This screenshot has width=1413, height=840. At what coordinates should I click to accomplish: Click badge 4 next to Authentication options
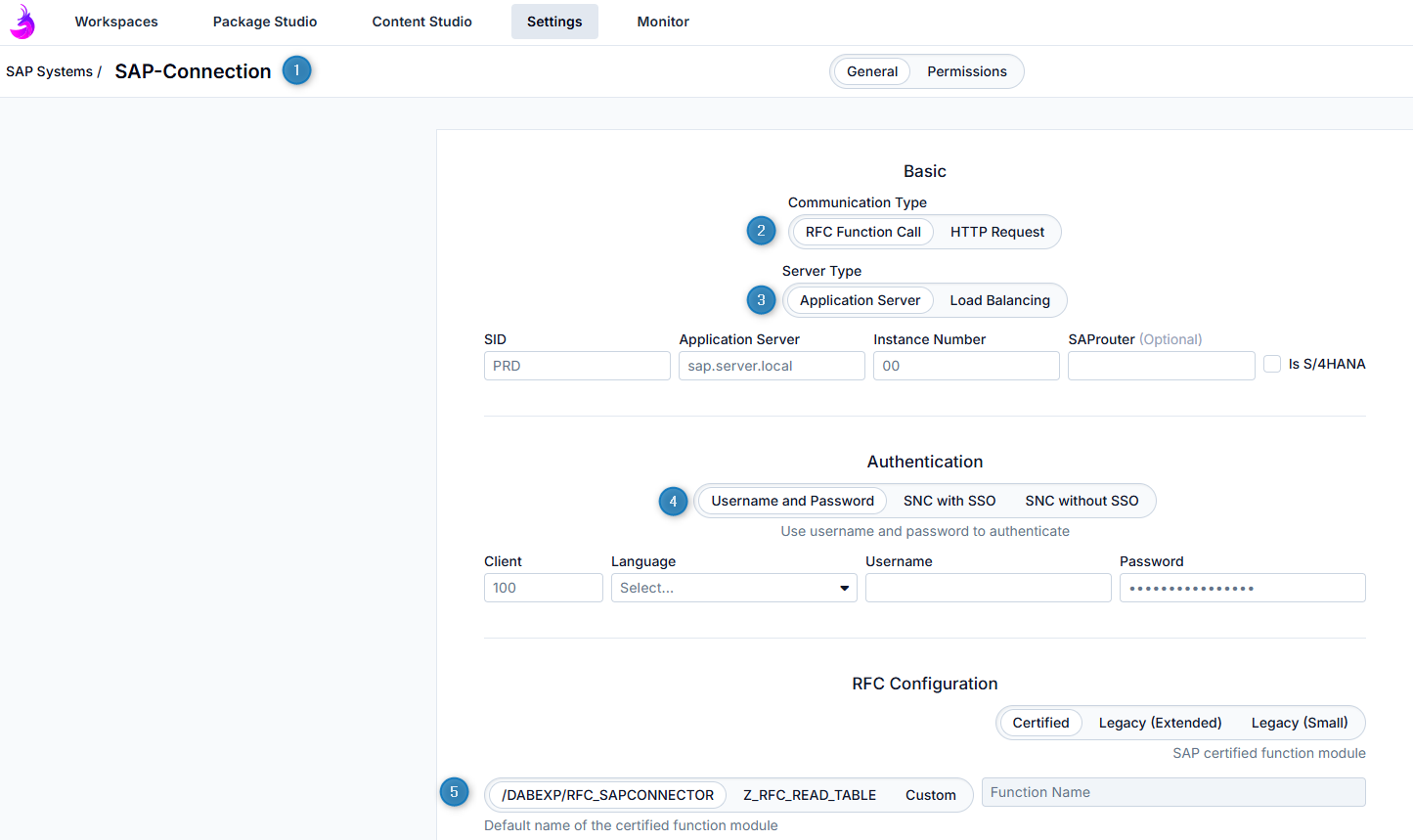click(673, 501)
